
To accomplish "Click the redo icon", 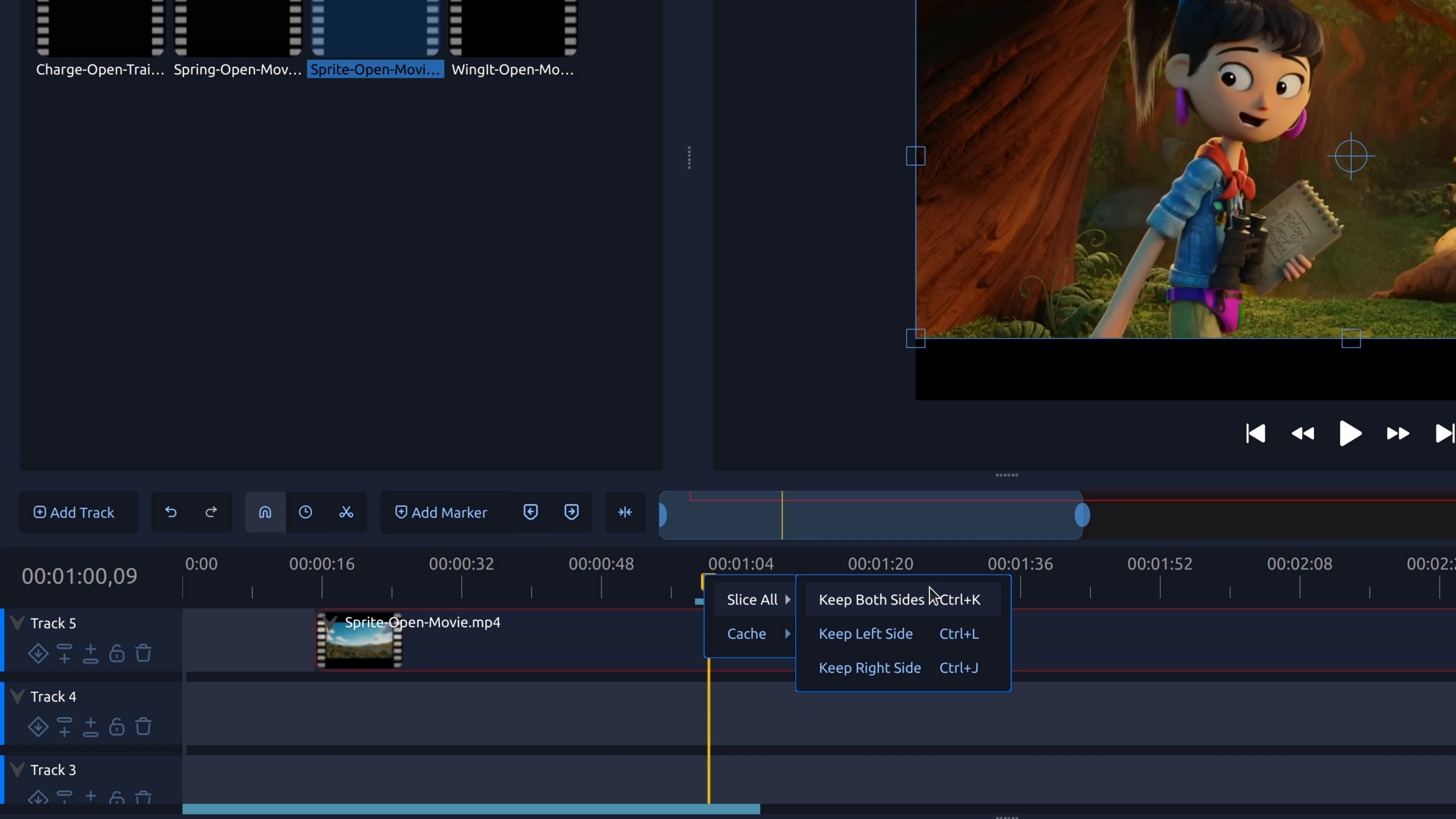I will [211, 512].
